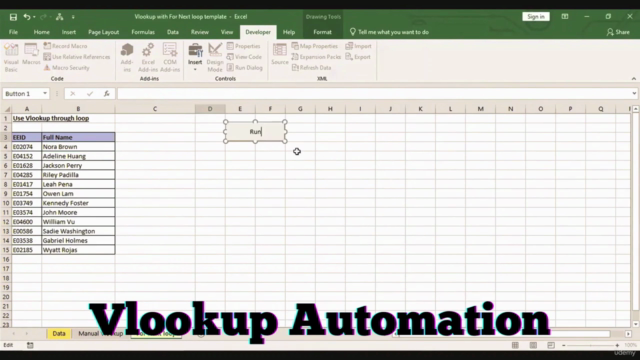640x360 pixels.
Task: Expand the Name Box dropdown
Action: (45, 93)
